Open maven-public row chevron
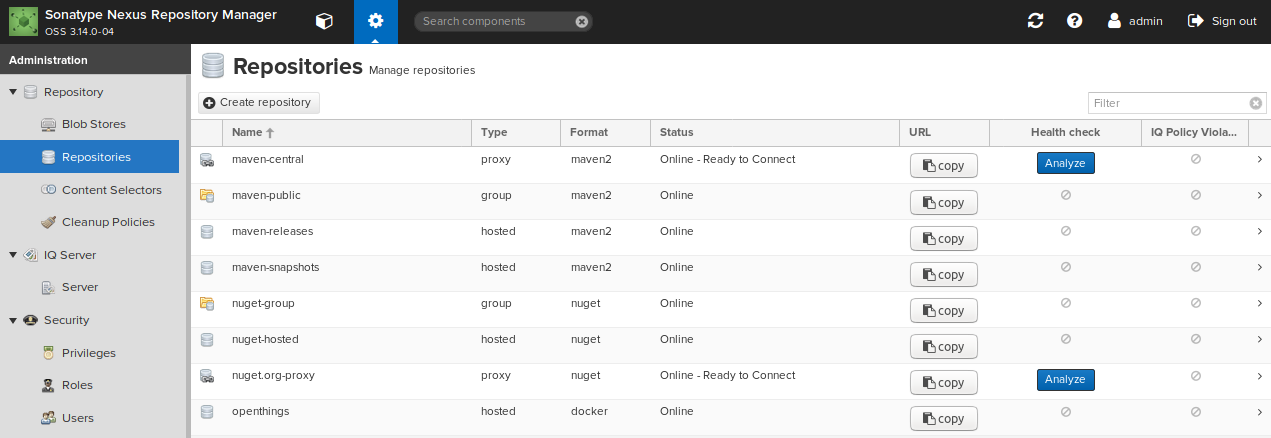Image resolution: width=1271 pixels, height=438 pixels. 1259,195
